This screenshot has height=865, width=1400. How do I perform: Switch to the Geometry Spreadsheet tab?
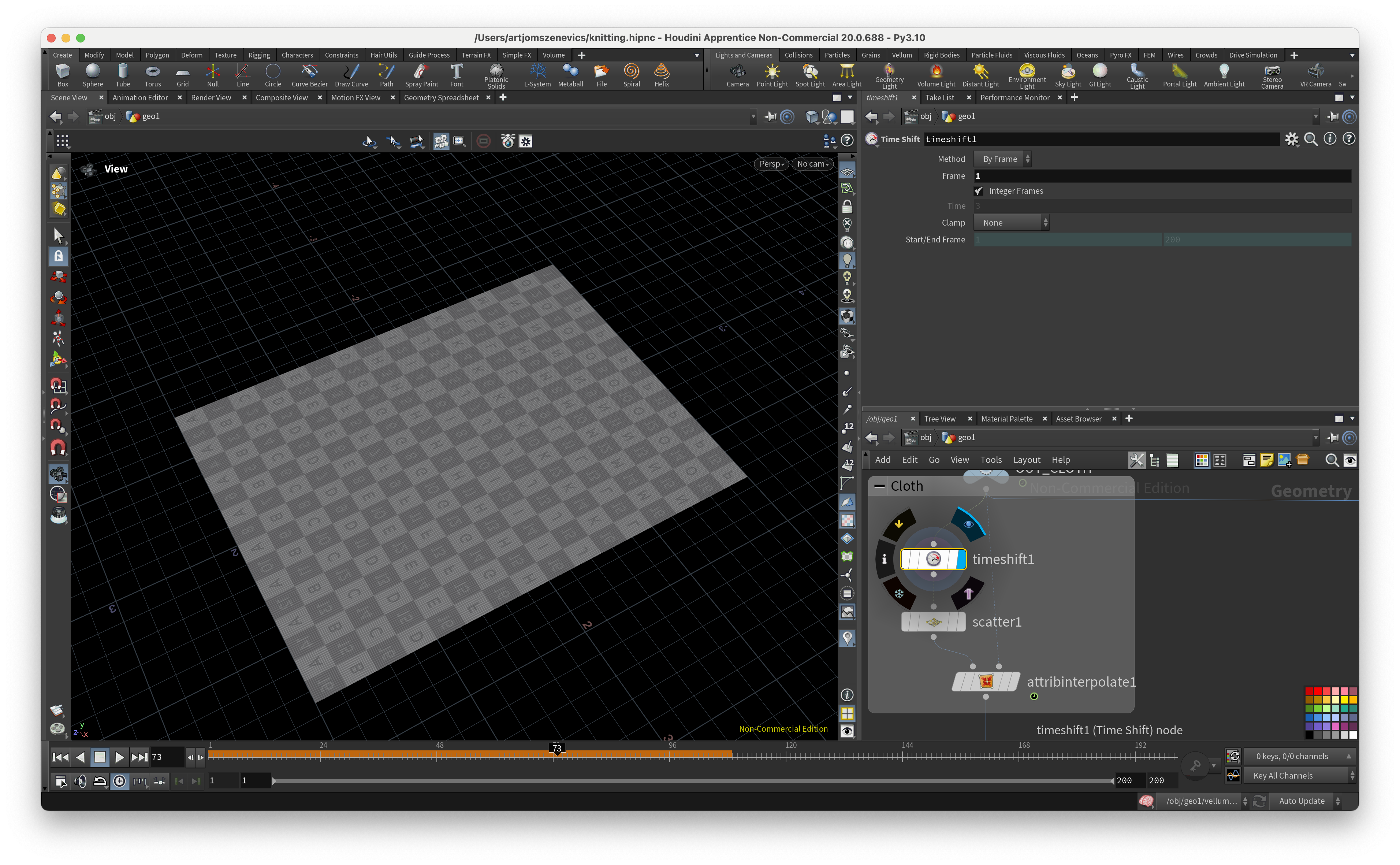441,98
